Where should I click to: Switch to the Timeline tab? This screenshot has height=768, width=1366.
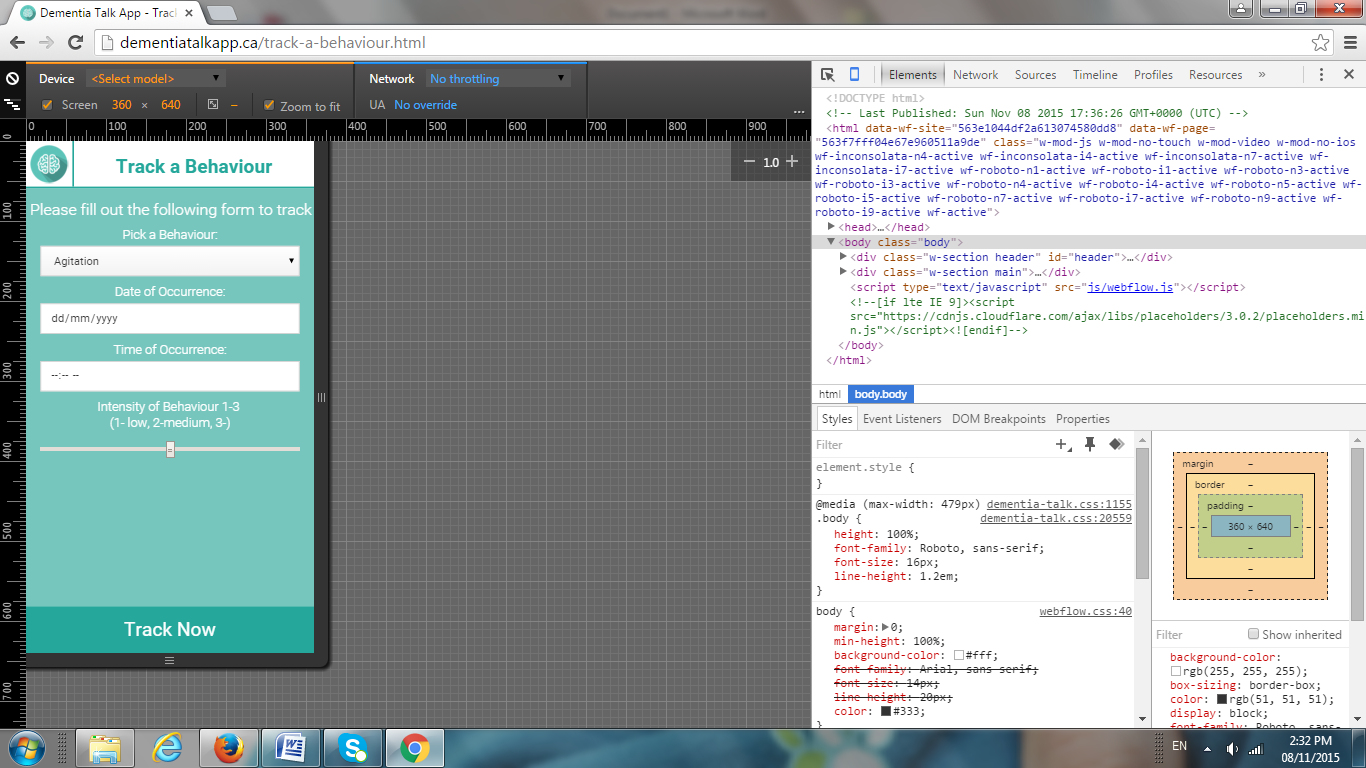tap(1095, 75)
